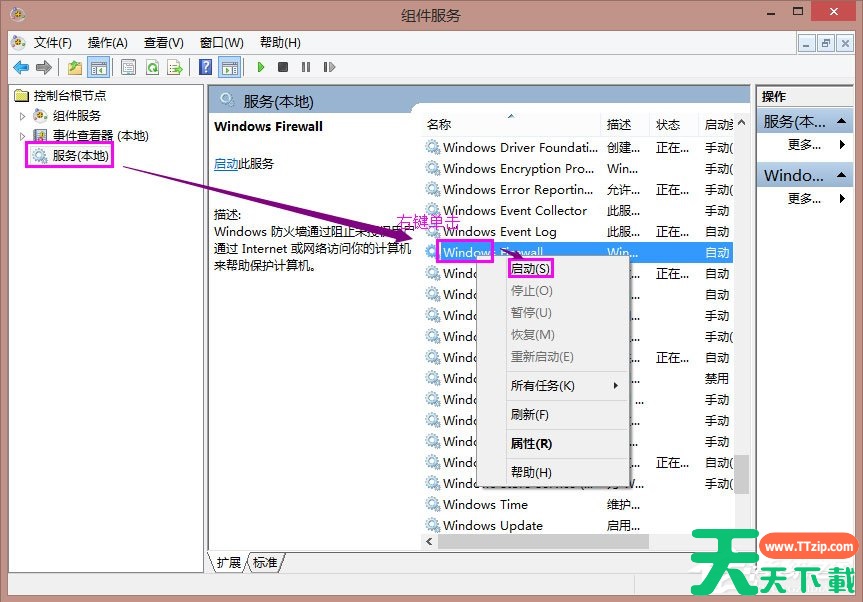
Task: Click the Export list toolbar icon
Action: tap(175, 67)
